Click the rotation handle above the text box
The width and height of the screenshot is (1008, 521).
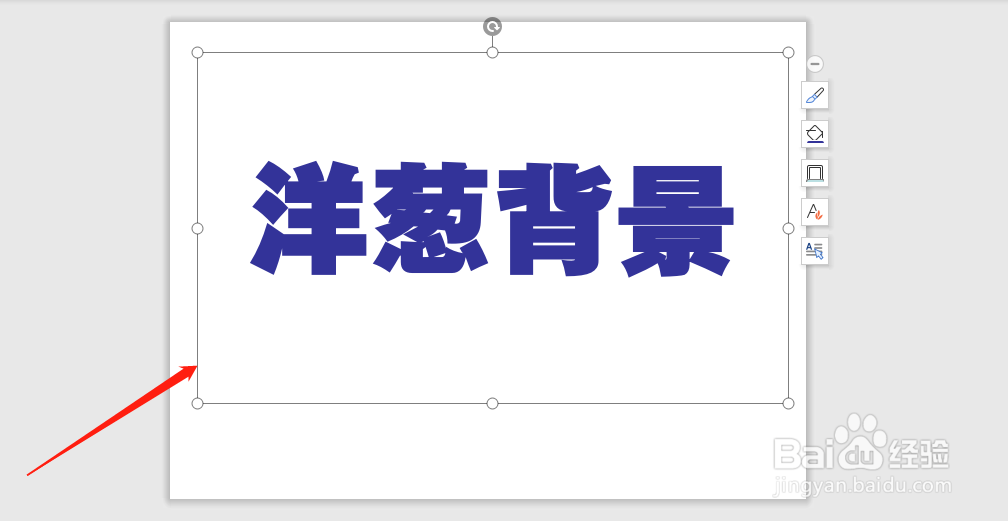[x=492, y=26]
